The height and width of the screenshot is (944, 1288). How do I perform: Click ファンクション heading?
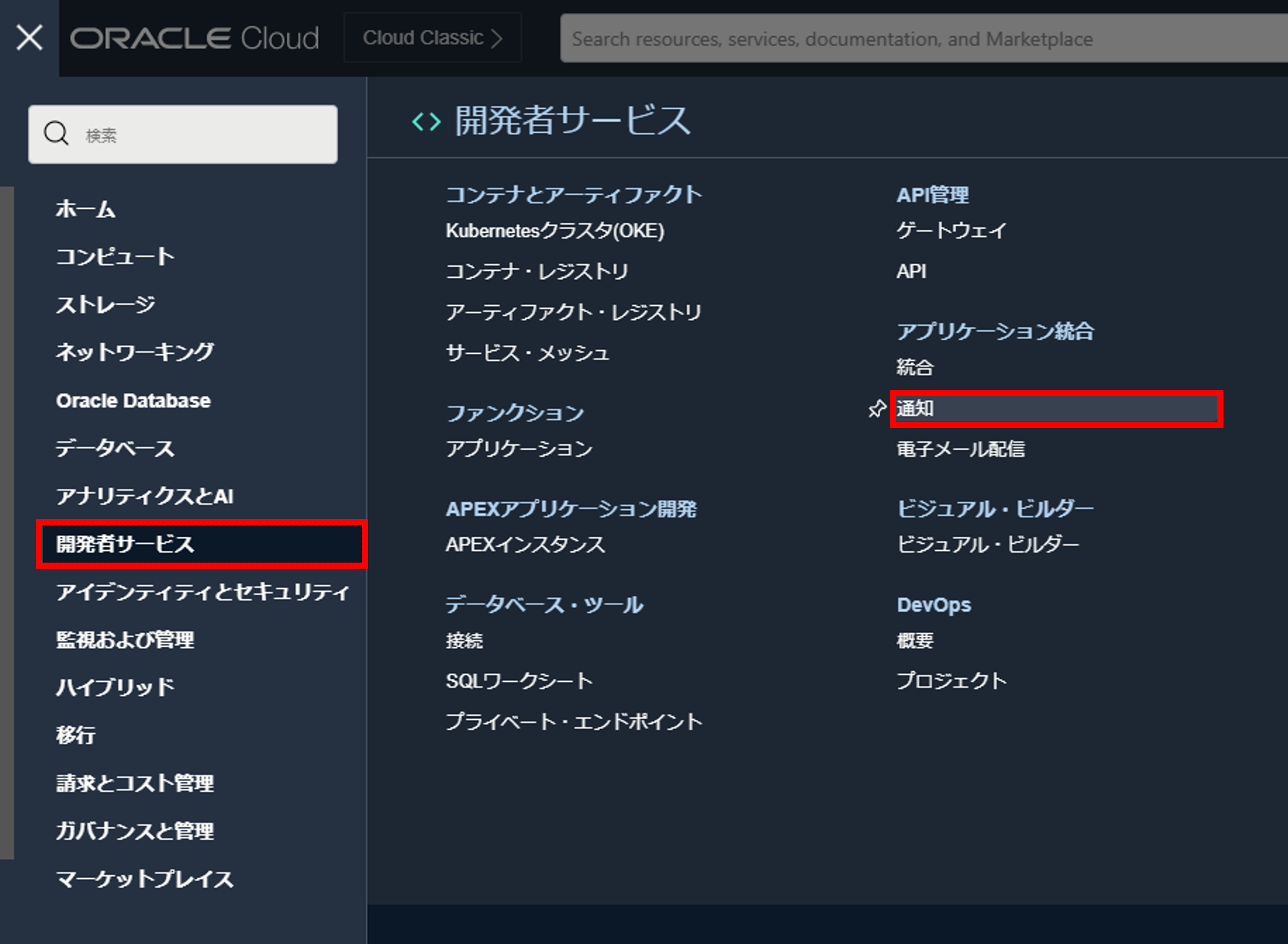click(515, 413)
